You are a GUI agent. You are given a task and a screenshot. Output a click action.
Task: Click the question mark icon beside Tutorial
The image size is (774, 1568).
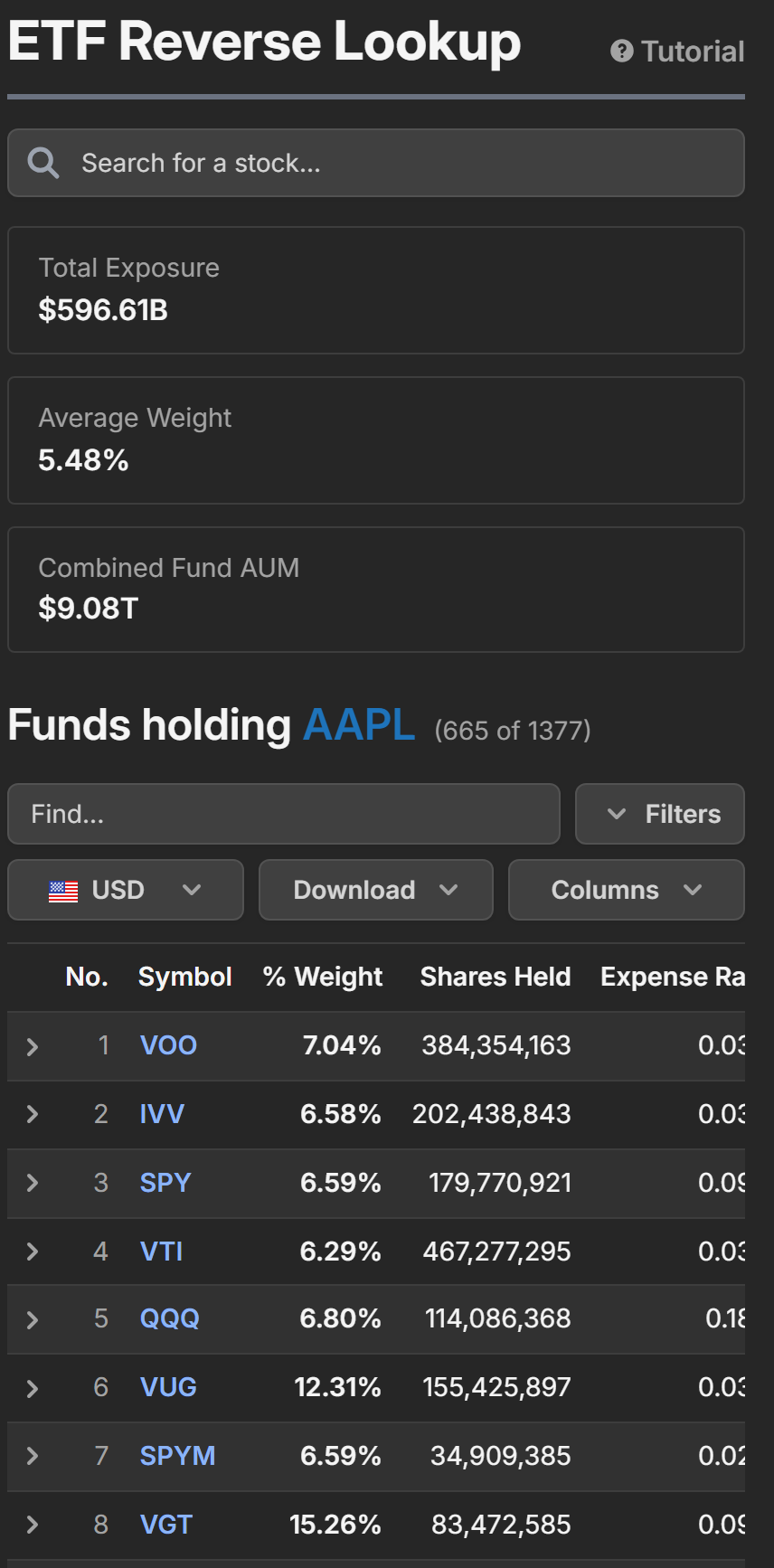click(621, 52)
